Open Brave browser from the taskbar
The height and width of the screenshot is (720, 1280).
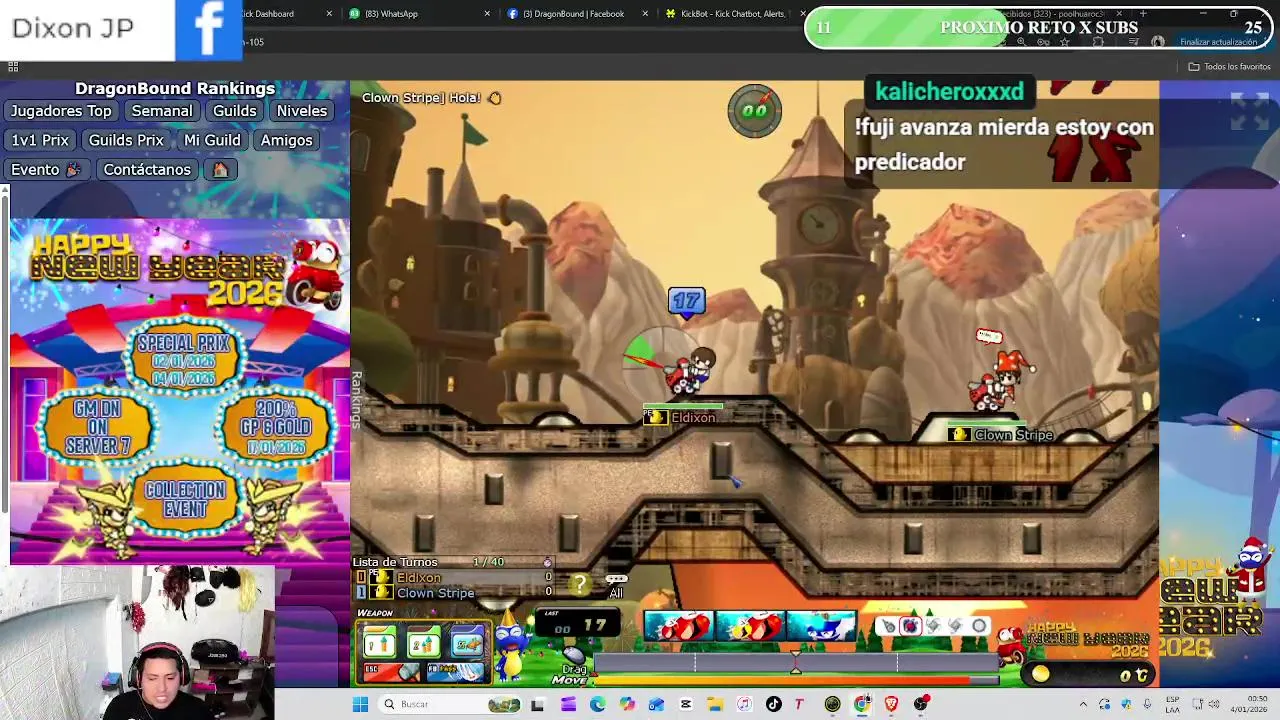pyautogui.click(x=891, y=704)
